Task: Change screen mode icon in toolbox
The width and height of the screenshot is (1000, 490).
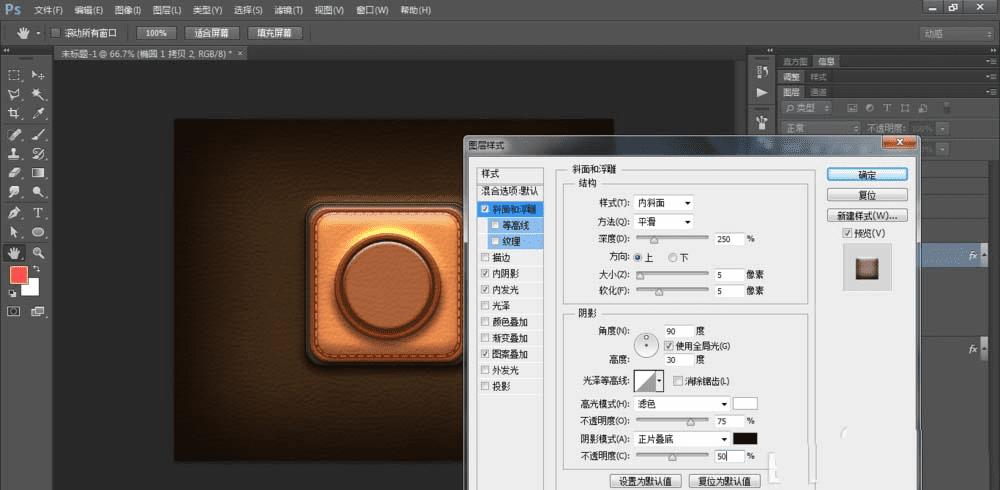Action: (38, 311)
